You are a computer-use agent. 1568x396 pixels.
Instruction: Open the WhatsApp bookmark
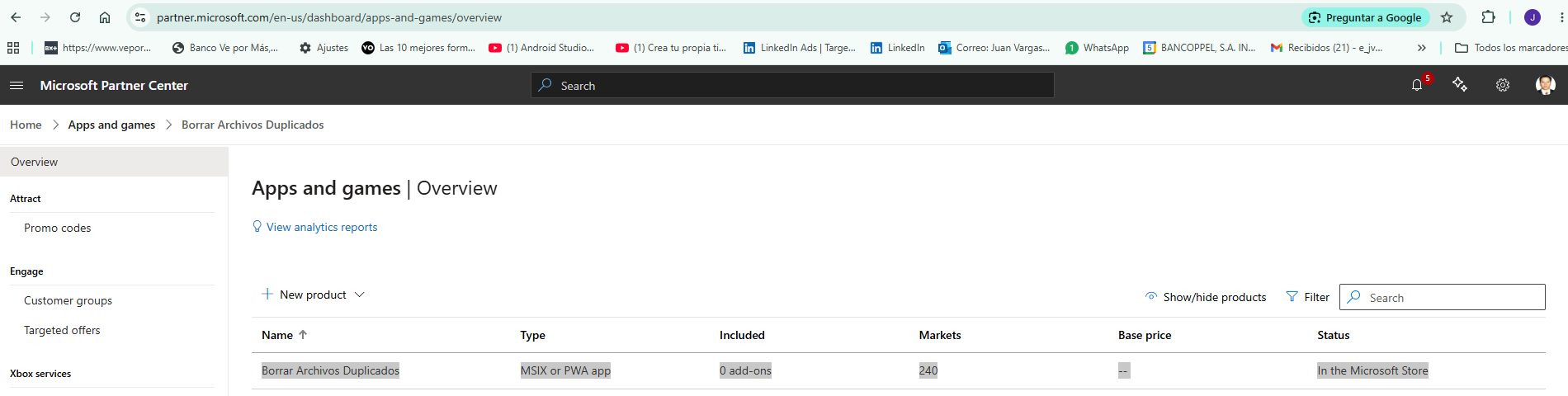pyautogui.click(x=1098, y=48)
